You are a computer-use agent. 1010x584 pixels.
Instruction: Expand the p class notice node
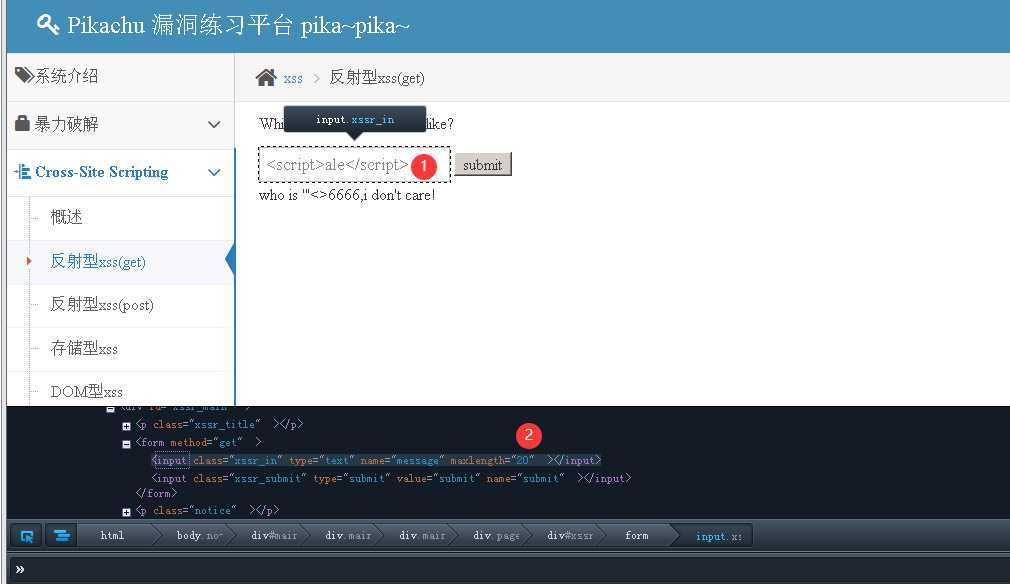[126, 512]
